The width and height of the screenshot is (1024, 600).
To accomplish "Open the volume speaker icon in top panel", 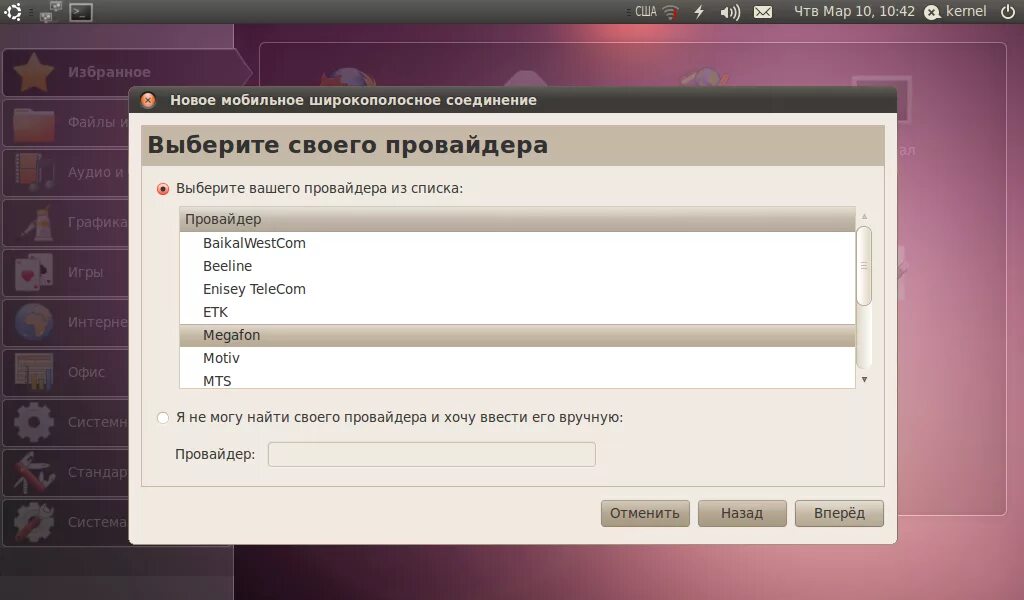I will [x=732, y=12].
